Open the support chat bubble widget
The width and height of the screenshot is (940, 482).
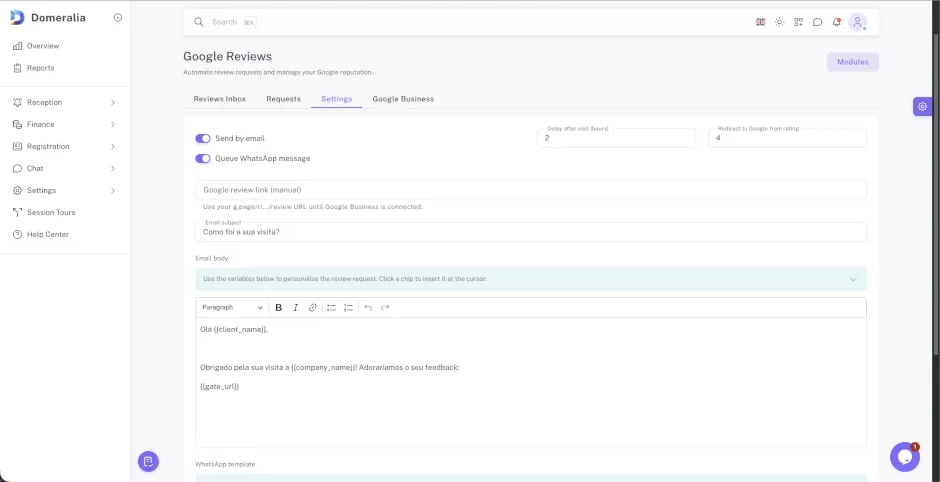(x=905, y=457)
